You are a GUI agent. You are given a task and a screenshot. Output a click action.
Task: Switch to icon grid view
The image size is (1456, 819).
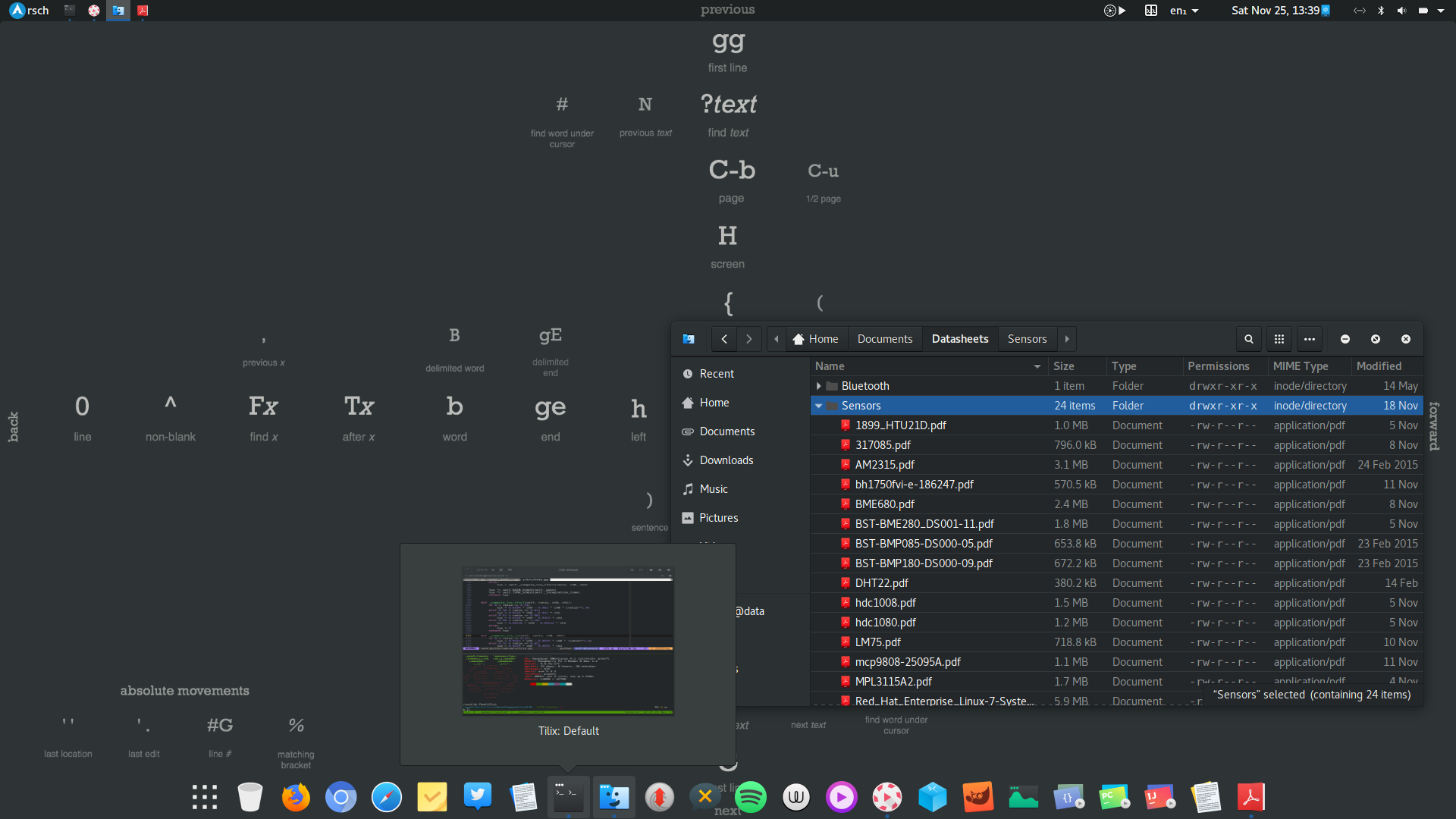(x=1279, y=339)
